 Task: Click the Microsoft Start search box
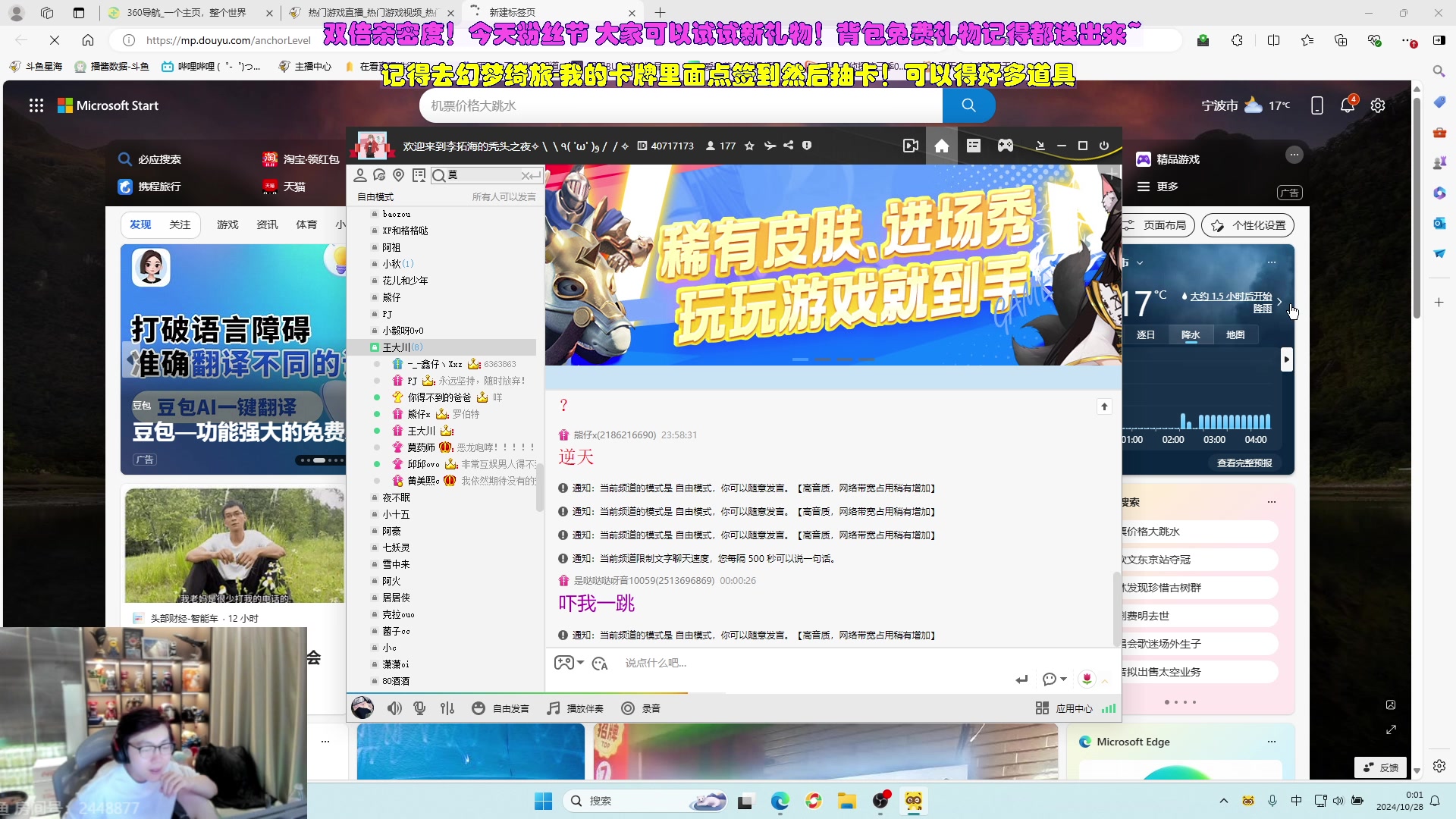pos(681,105)
